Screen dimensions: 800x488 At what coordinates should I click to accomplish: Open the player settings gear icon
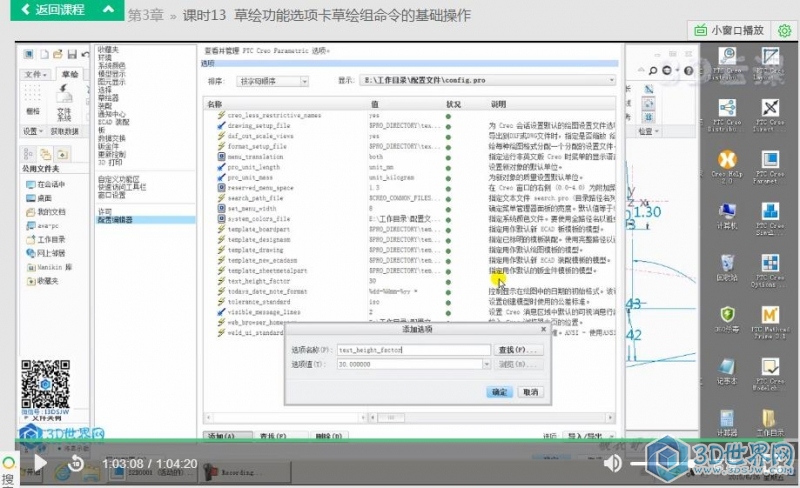784,31
